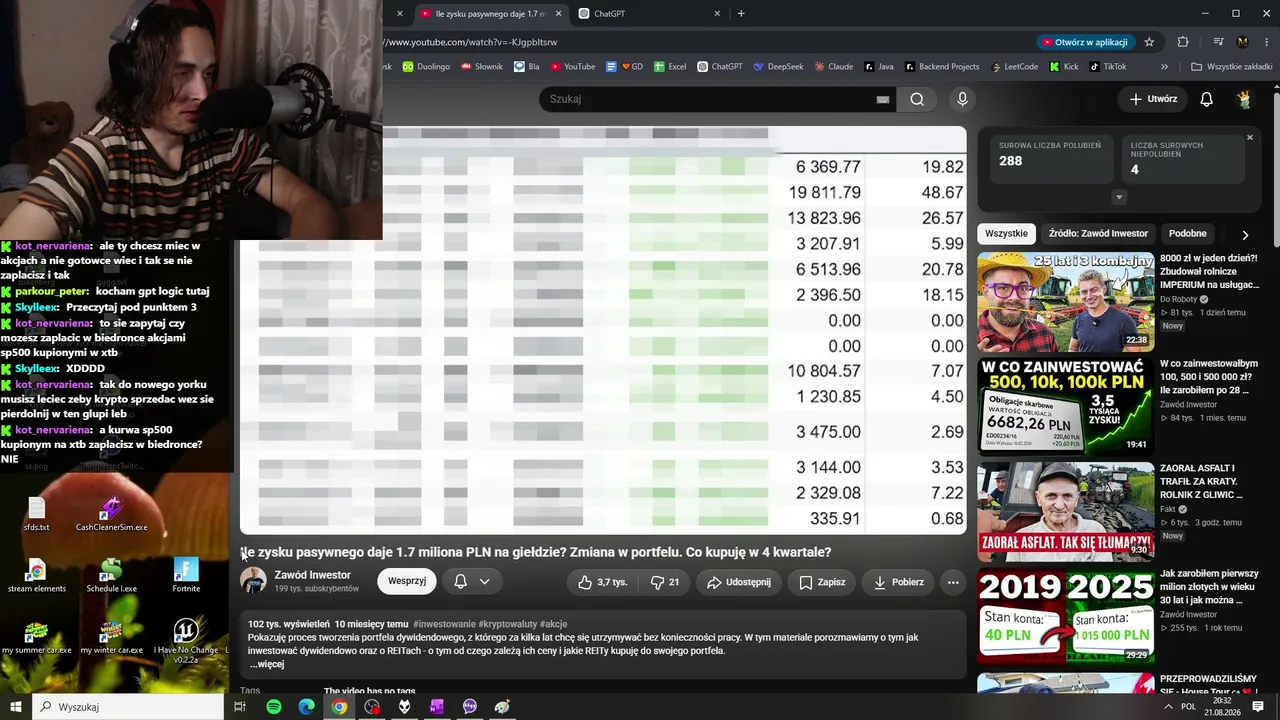The width and height of the screenshot is (1280, 720).
Task: Click the Windows Wyszukaj search box
Action: point(128,707)
